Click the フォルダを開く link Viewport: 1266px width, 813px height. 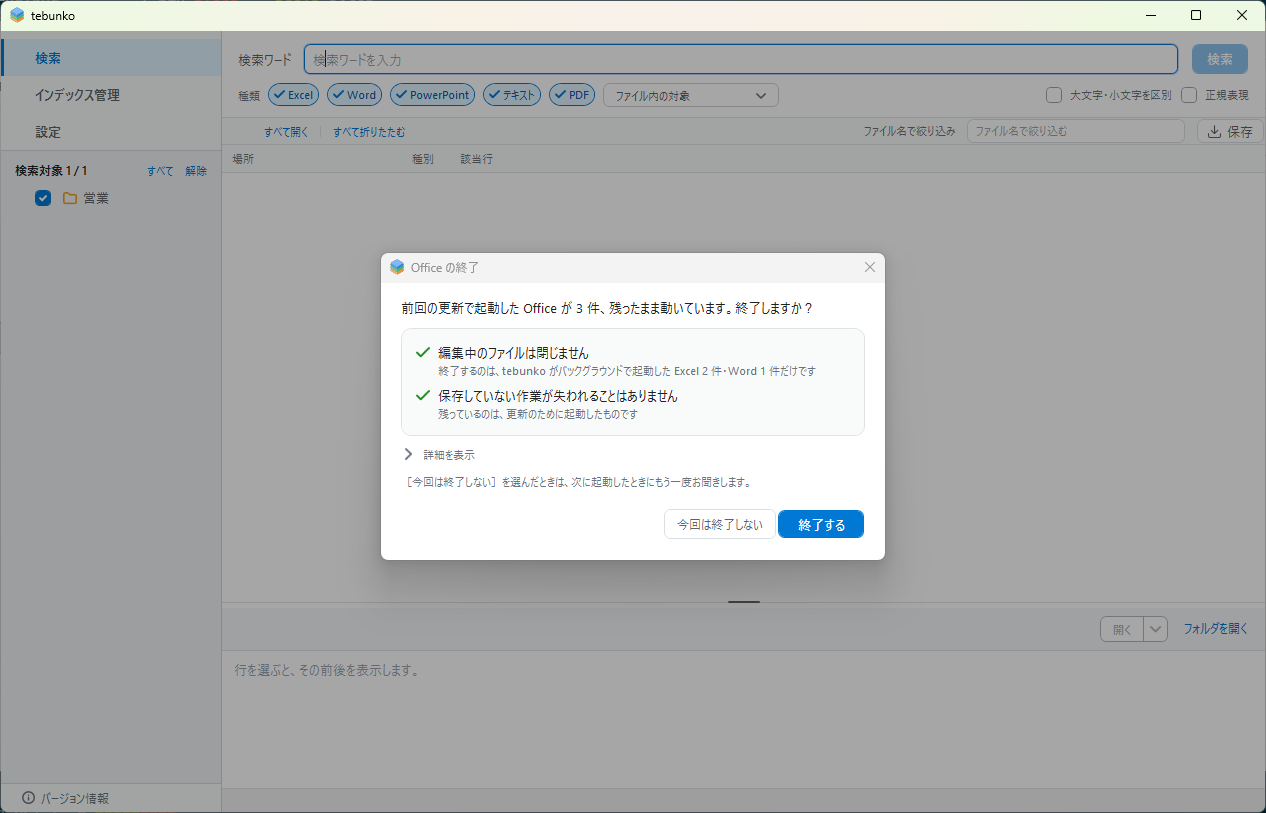coord(1216,629)
